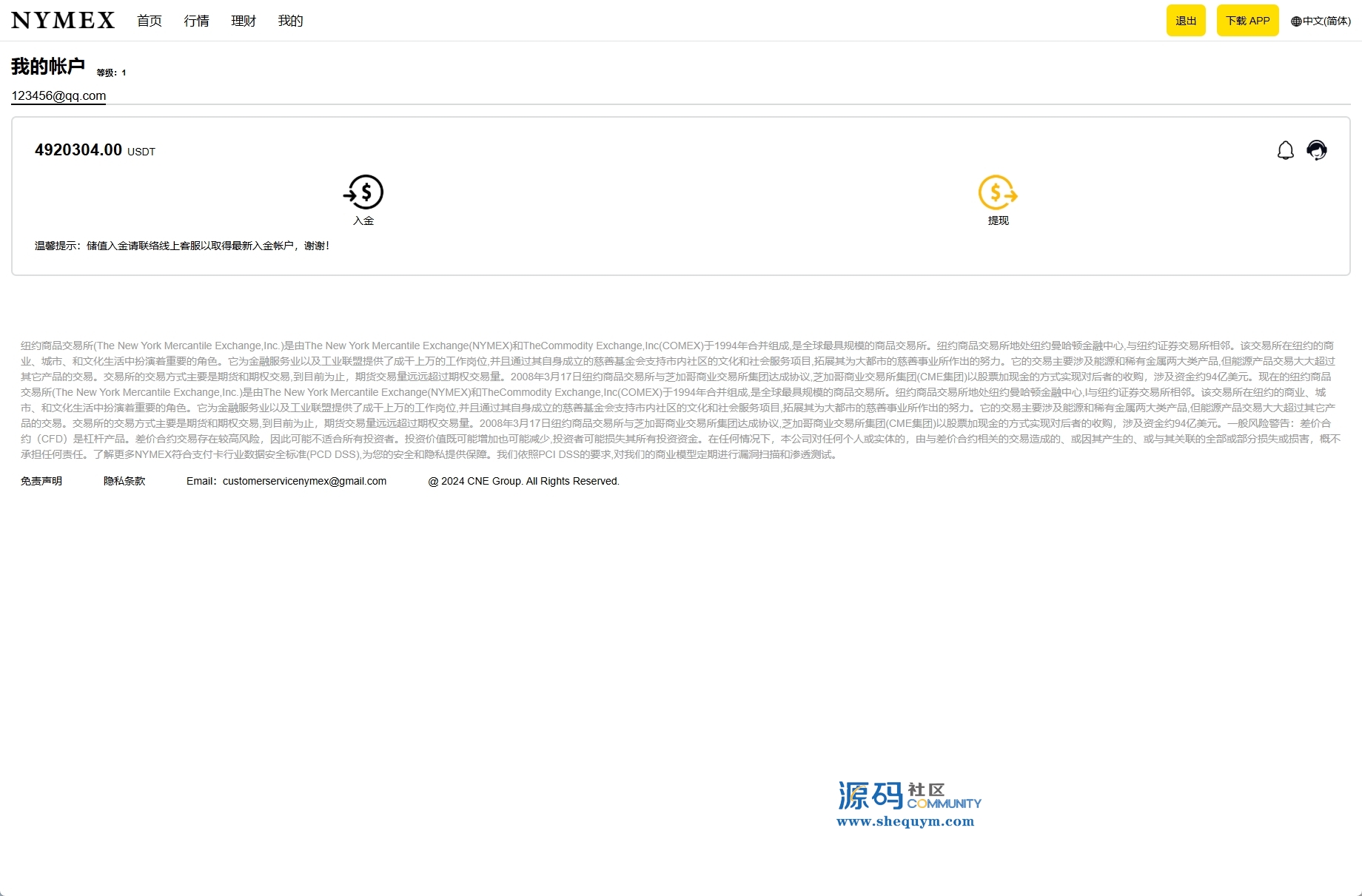Open online customer service headset icon
The width and height of the screenshot is (1362, 896).
[1317, 151]
